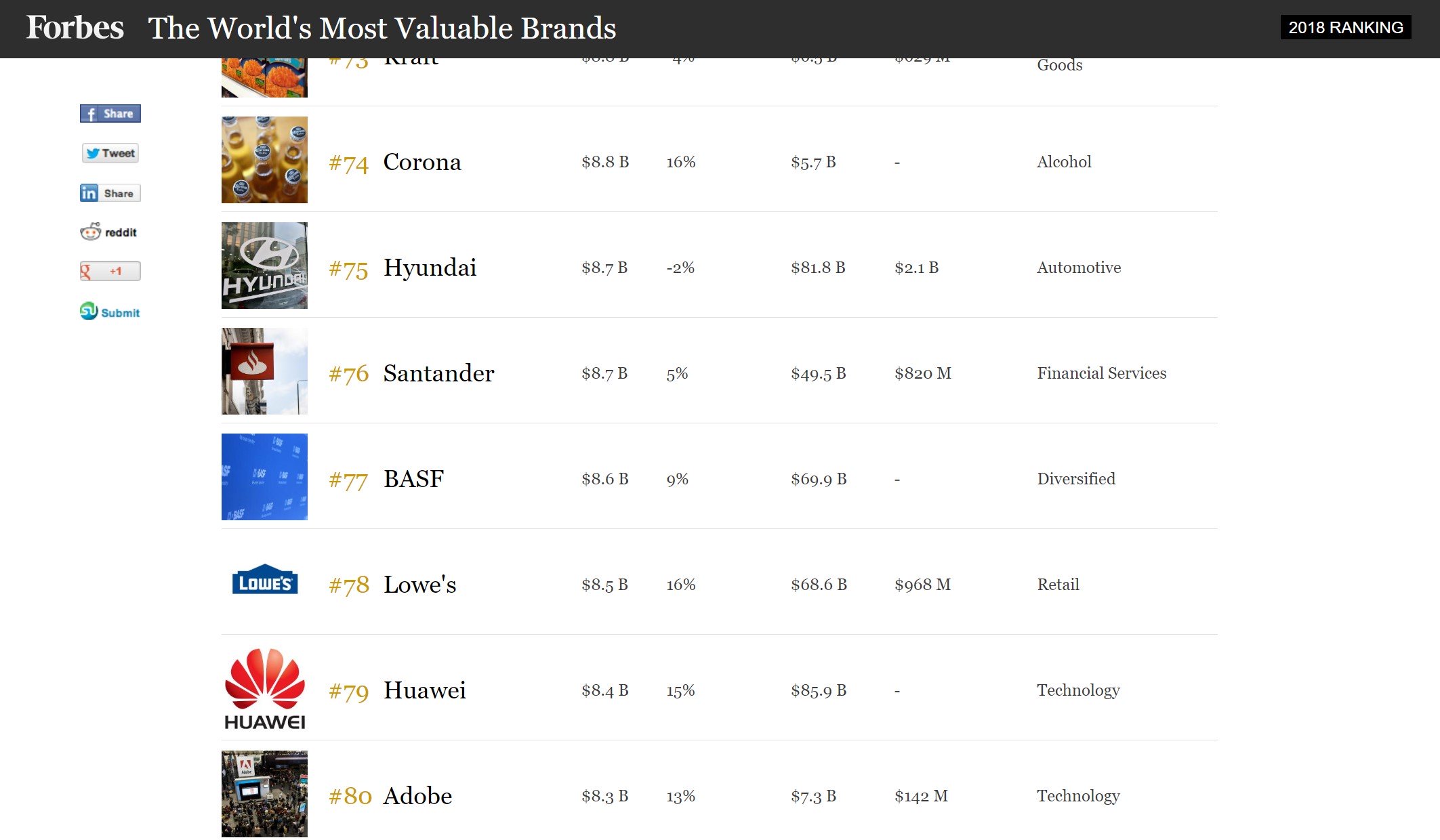Click the StumbleUpon Submit icon
Screen dimensions: 1440x840
pyautogui.click(x=110, y=312)
